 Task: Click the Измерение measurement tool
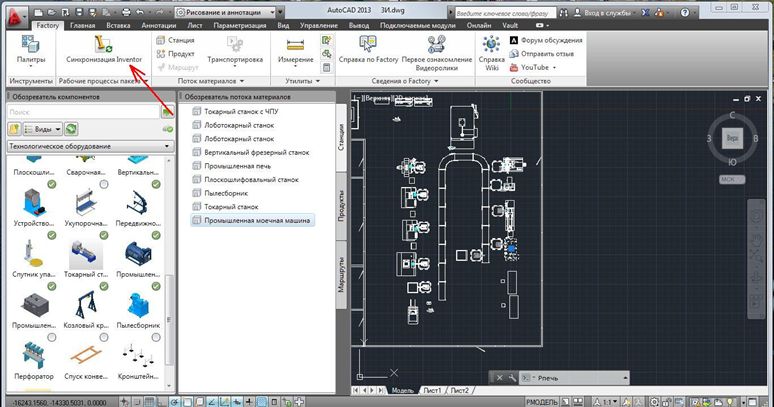295,45
